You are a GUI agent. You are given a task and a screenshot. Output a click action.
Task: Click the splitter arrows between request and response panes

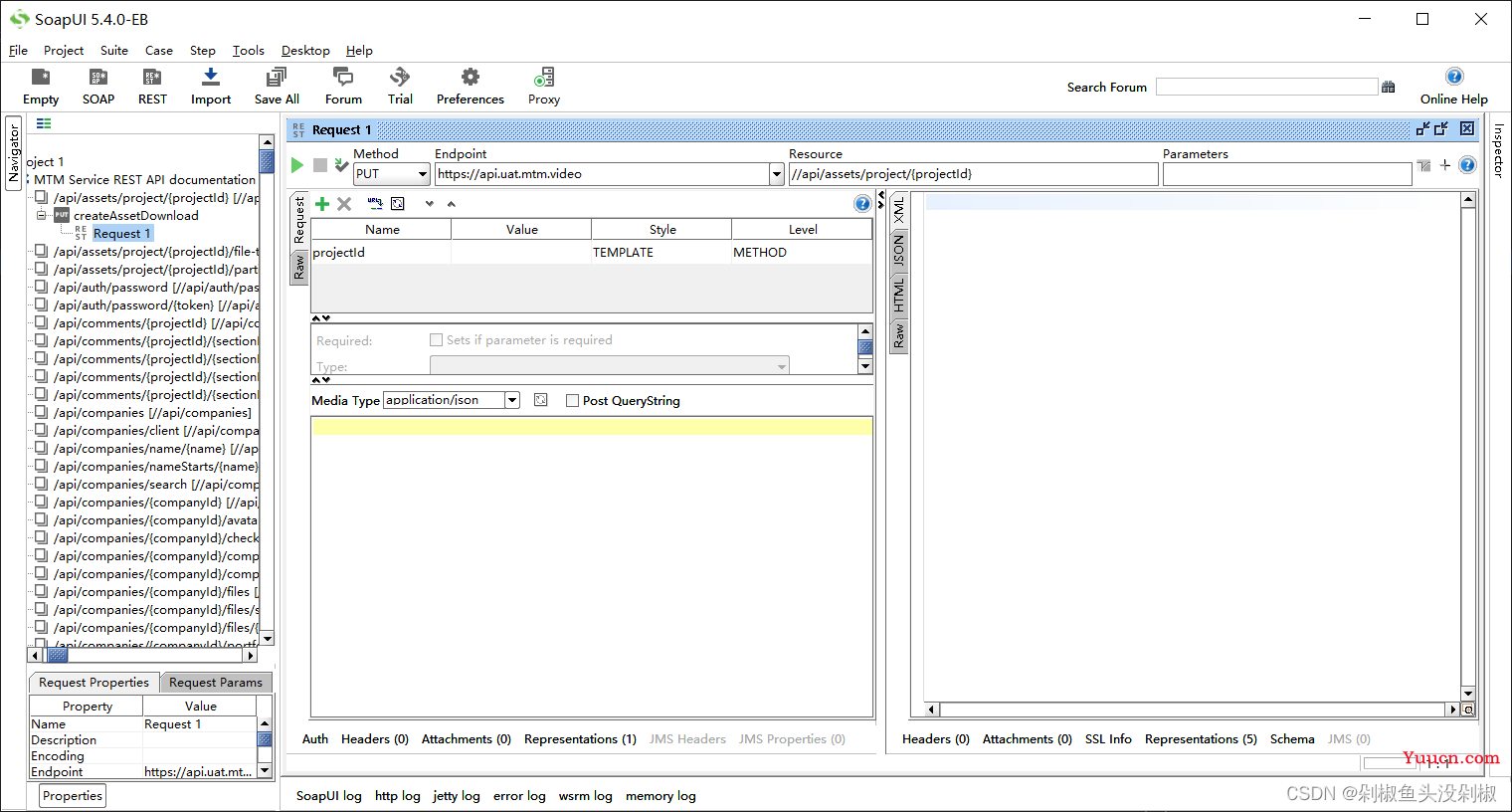(x=880, y=199)
